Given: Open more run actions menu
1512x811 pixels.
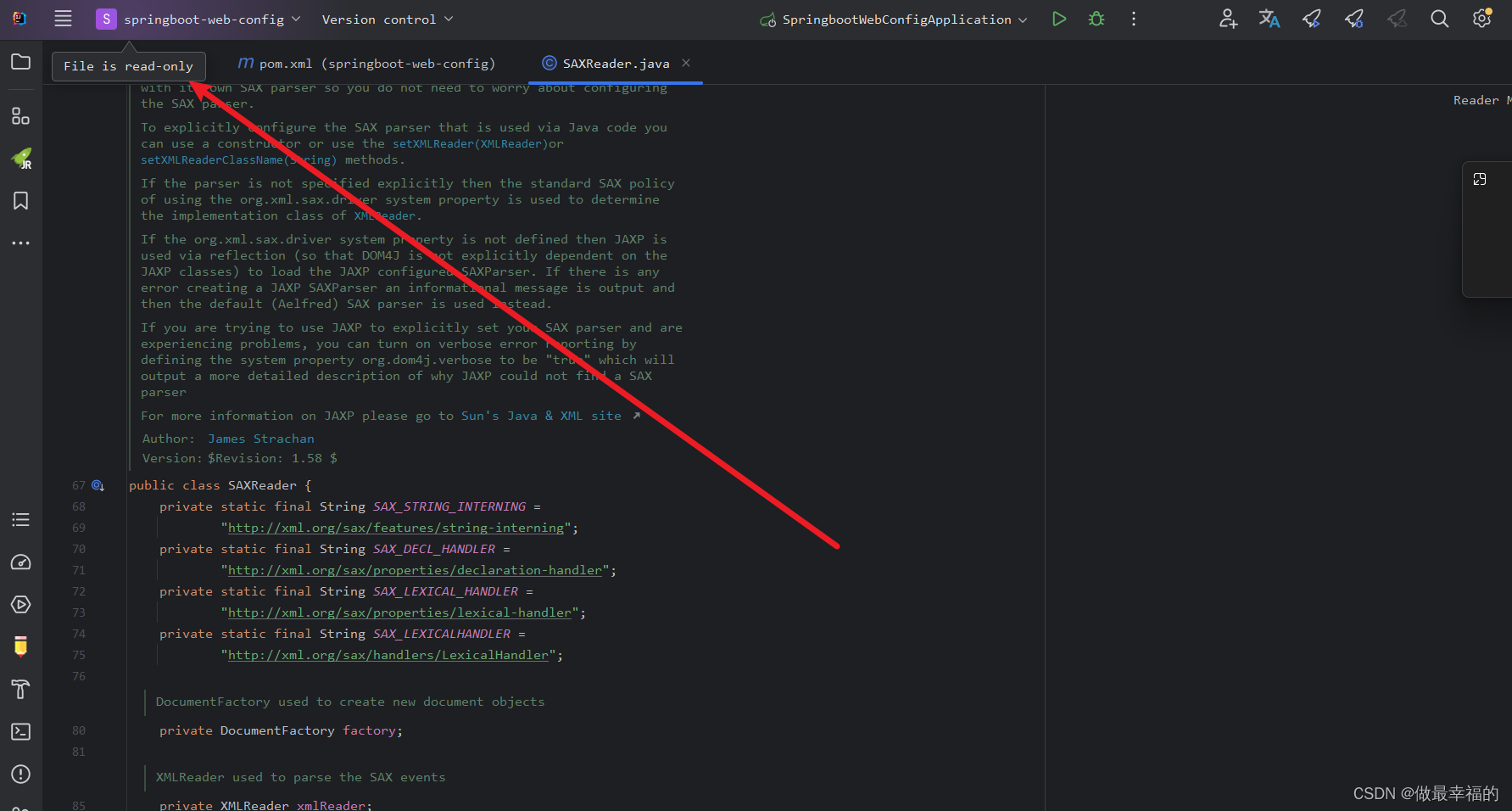Looking at the screenshot, I should click(x=1134, y=19).
